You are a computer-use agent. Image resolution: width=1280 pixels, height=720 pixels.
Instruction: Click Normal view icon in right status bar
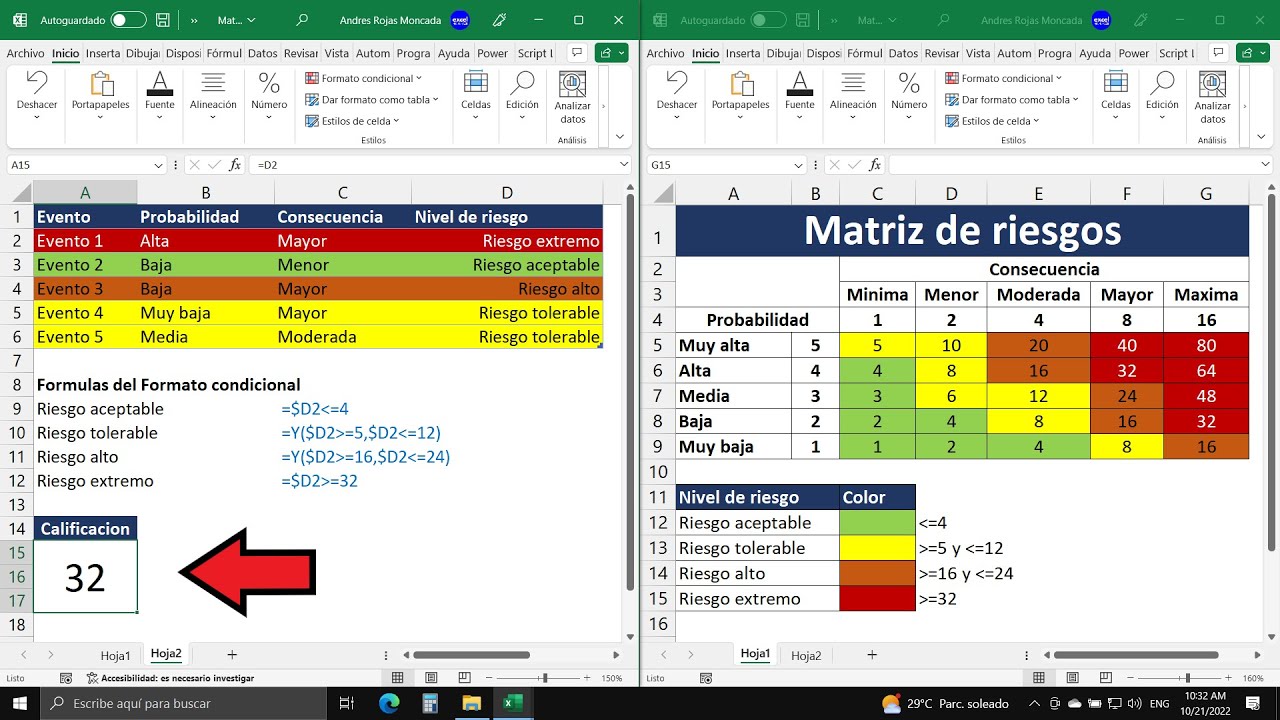(x=1038, y=678)
